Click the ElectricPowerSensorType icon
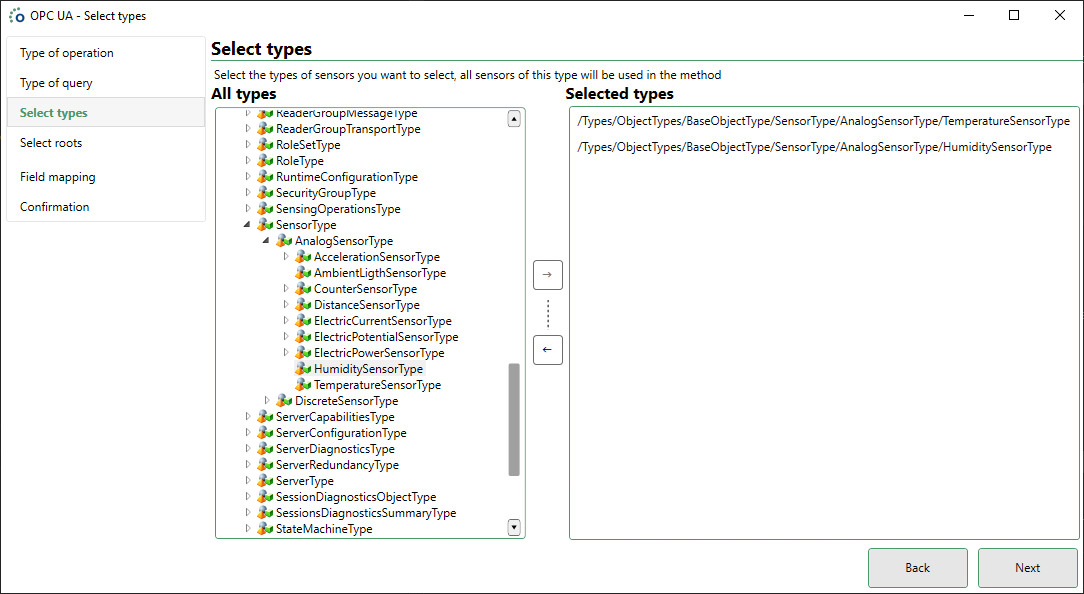The image size is (1084, 594). tap(302, 352)
